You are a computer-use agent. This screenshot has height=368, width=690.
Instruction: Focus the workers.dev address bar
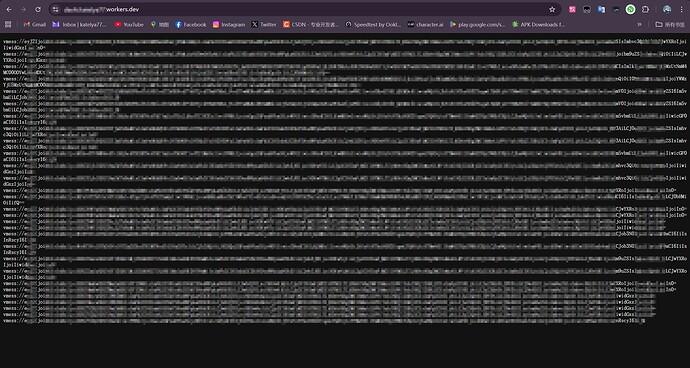coord(304,9)
